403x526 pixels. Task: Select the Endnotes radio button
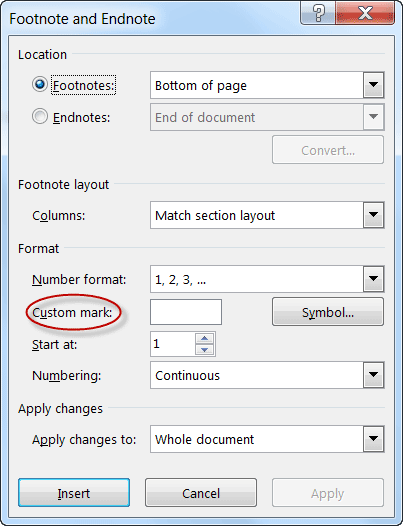pos(40,116)
